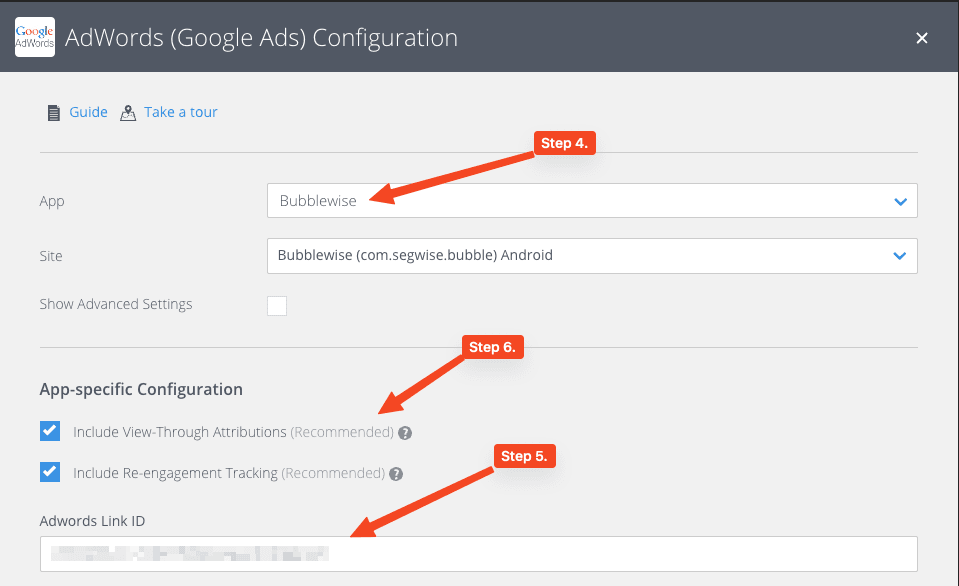The width and height of the screenshot is (959, 586).
Task: Click the Step 6 annotation label
Action: pos(492,347)
